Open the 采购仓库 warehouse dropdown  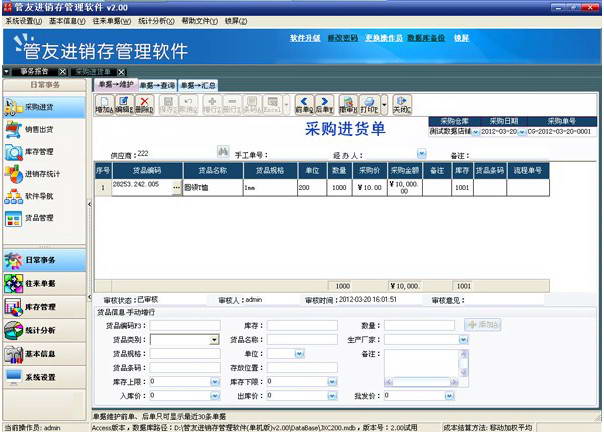click(474, 131)
